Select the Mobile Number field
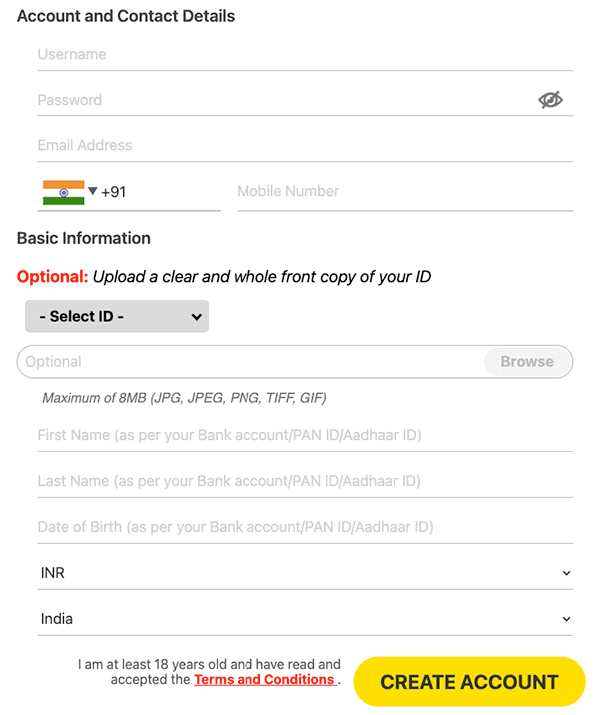Image resolution: width=600 pixels, height=715 pixels. [400, 192]
